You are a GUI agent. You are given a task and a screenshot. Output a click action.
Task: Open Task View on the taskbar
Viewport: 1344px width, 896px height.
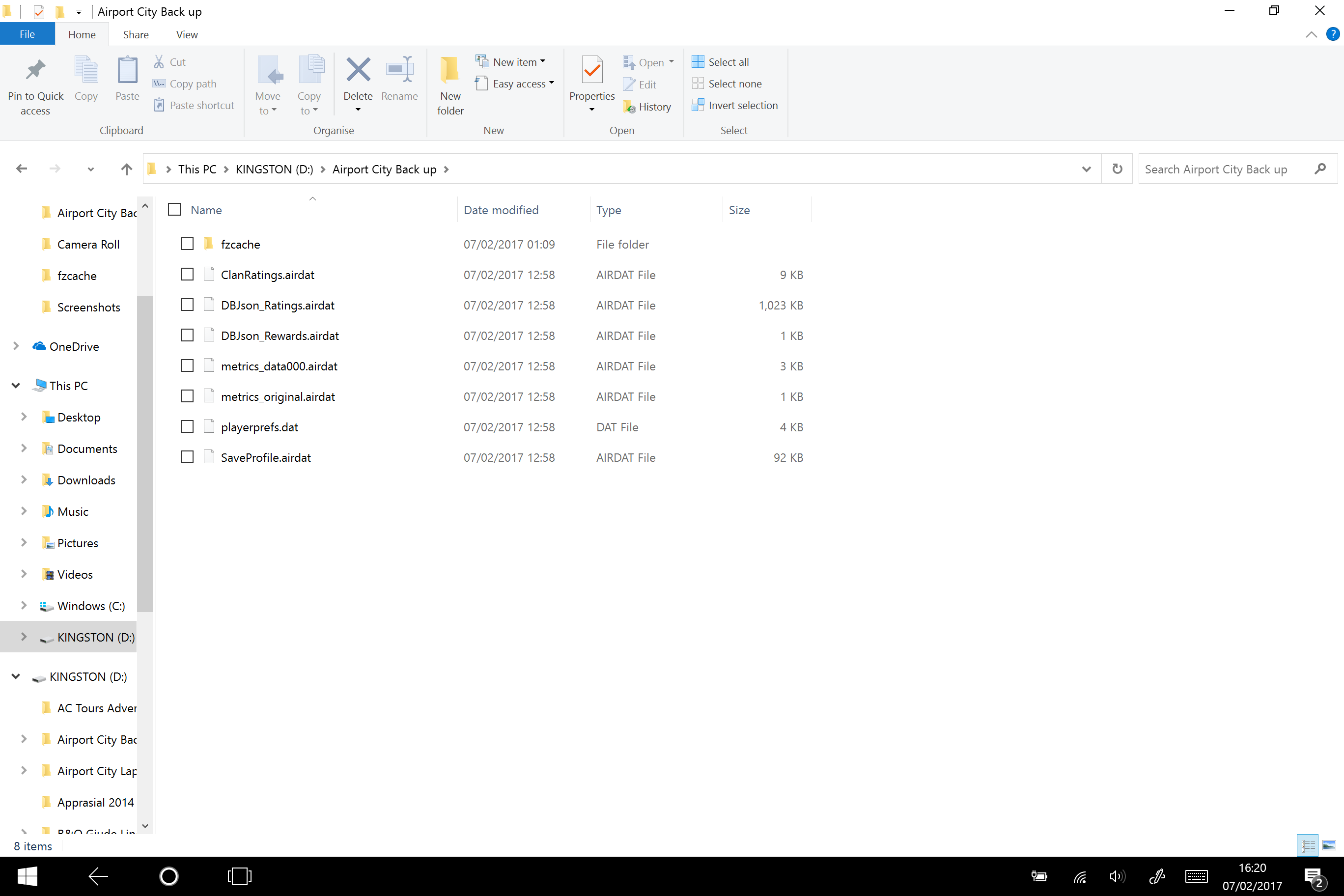[x=239, y=875]
